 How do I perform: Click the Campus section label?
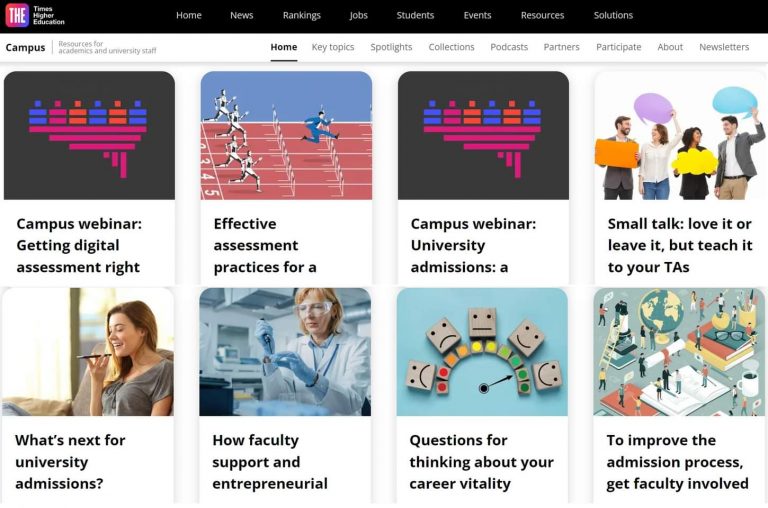coord(25,48)
